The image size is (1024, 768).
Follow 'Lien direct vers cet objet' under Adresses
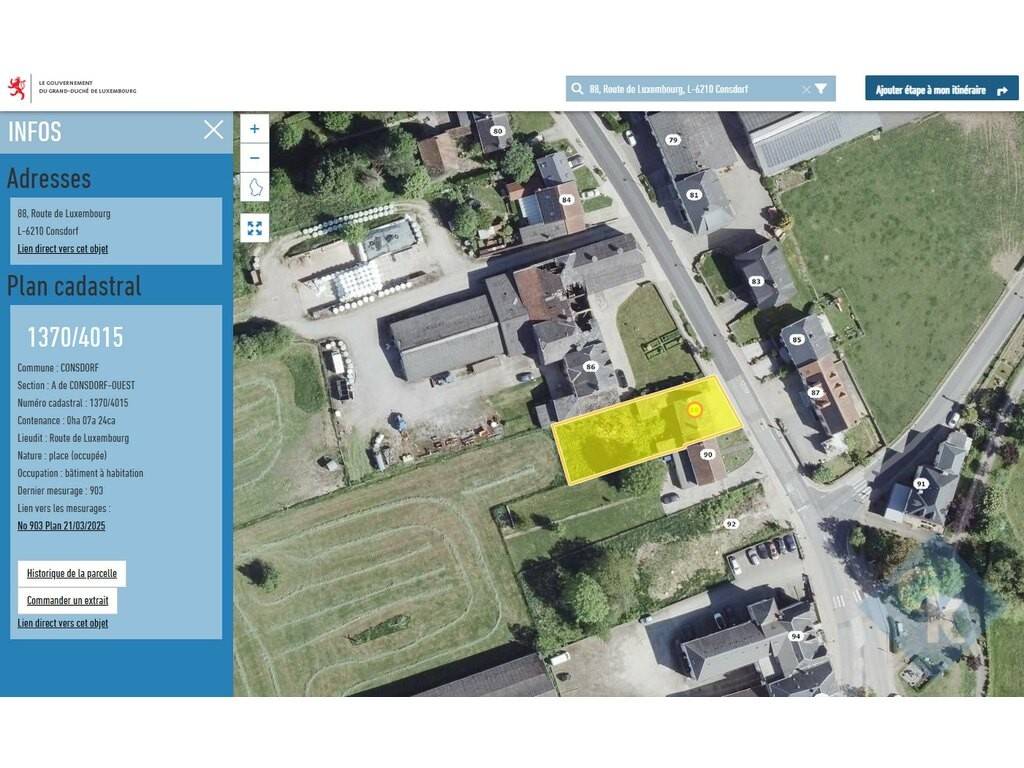pos(63,249)
